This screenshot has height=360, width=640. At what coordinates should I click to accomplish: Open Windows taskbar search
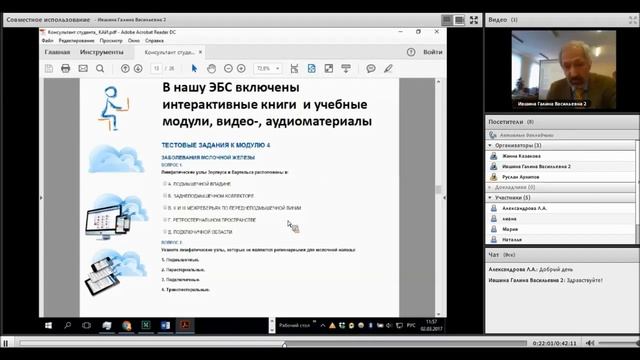(67, 325)
